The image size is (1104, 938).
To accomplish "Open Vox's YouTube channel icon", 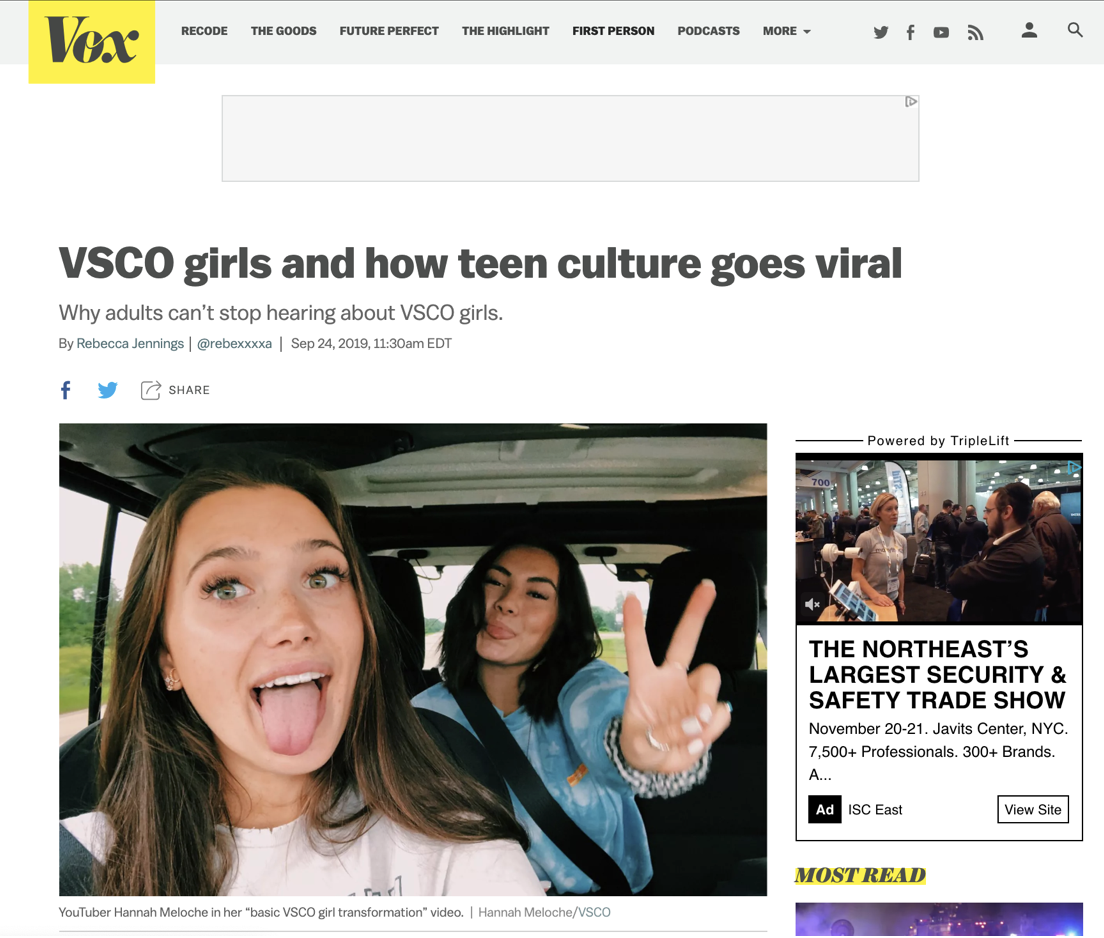I will pos(941,32).
